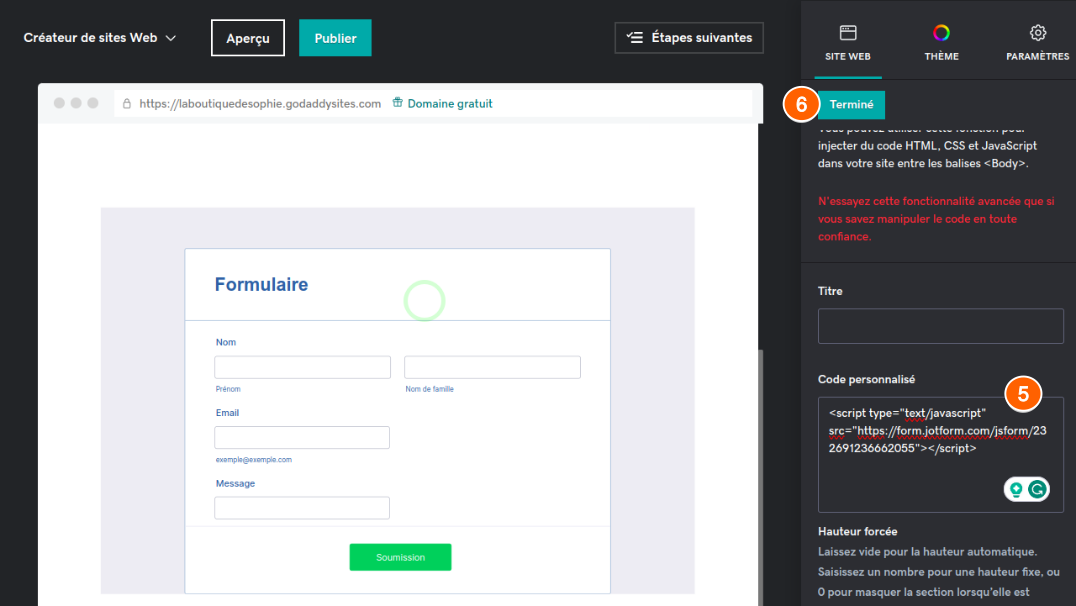1076x606 pixels.
Task: Switch to the Thème tab
Action: 942,43
